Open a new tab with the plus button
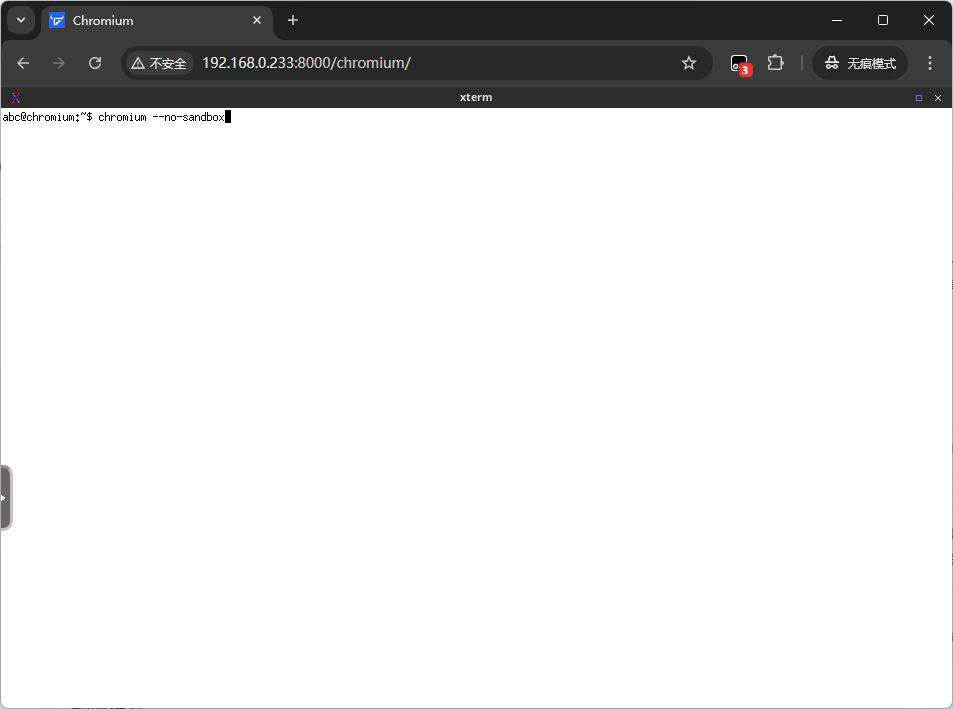The height and width of the screenshot is (709, 953). [x=293, y=20]
